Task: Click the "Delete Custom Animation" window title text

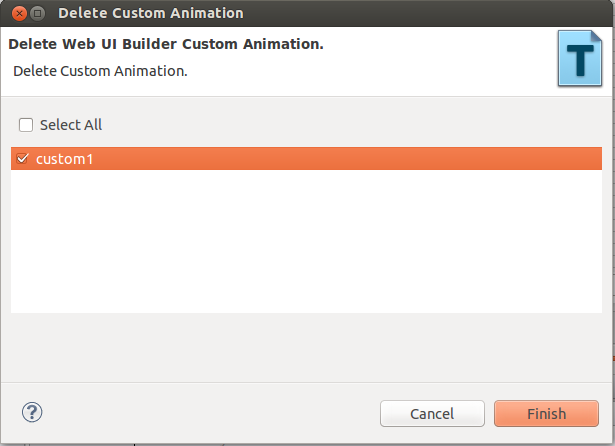Action: tap(150, 14)
